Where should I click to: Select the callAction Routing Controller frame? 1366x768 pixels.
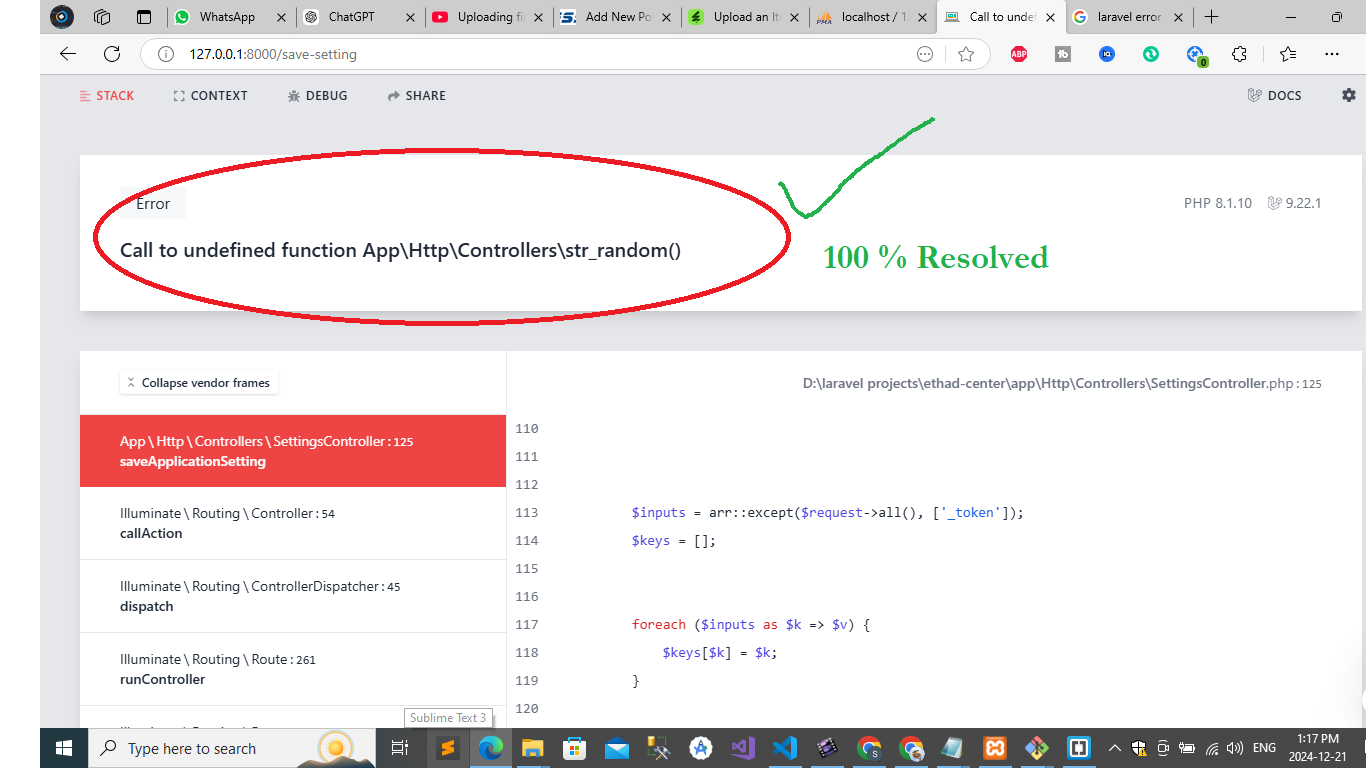[293, 523]
